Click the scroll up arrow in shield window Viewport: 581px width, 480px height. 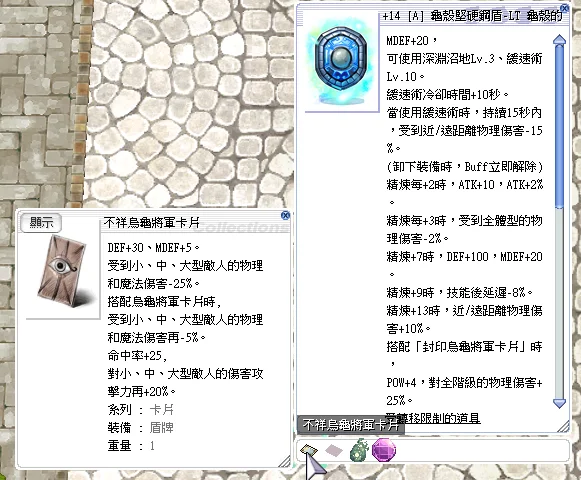(559, 40)
